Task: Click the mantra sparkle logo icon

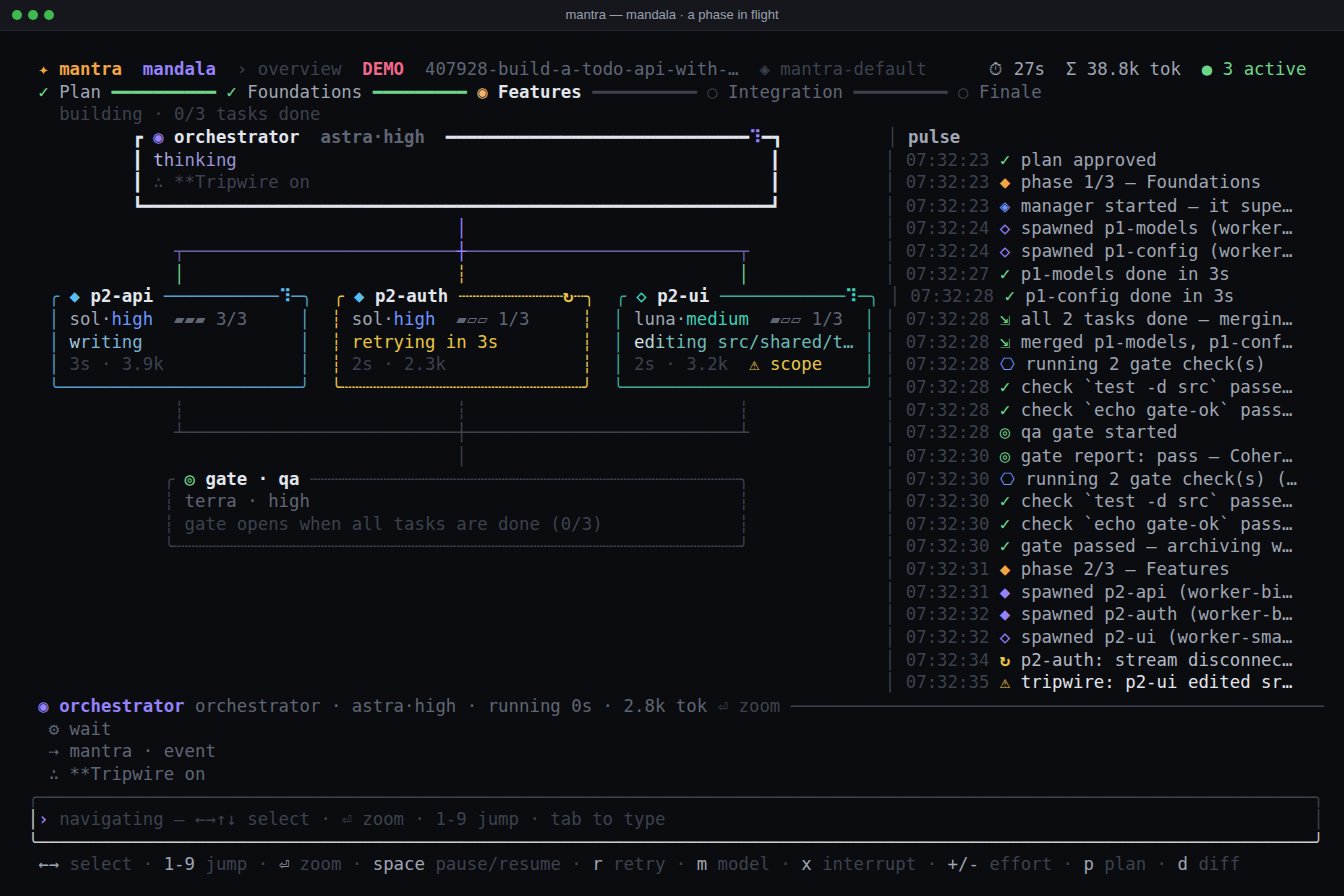Action: 43,69
